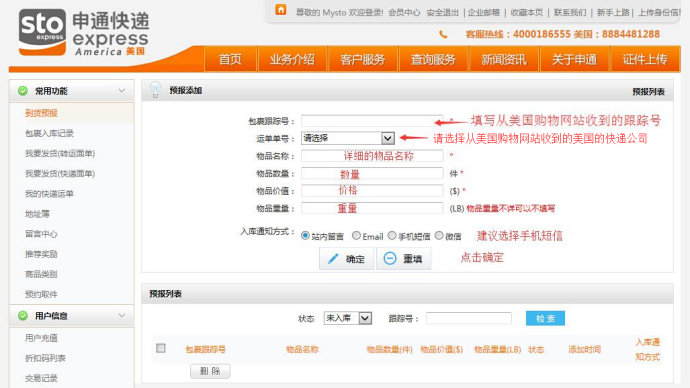Open 我要发货(快递面单) in the sidebar
This screenshot has height=388, width=690.
[60, 174]
